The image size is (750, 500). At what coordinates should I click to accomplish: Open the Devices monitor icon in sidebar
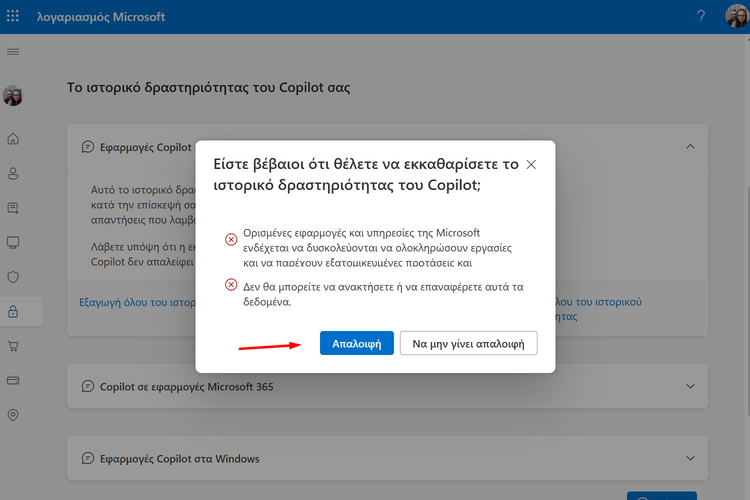(13, 242)
